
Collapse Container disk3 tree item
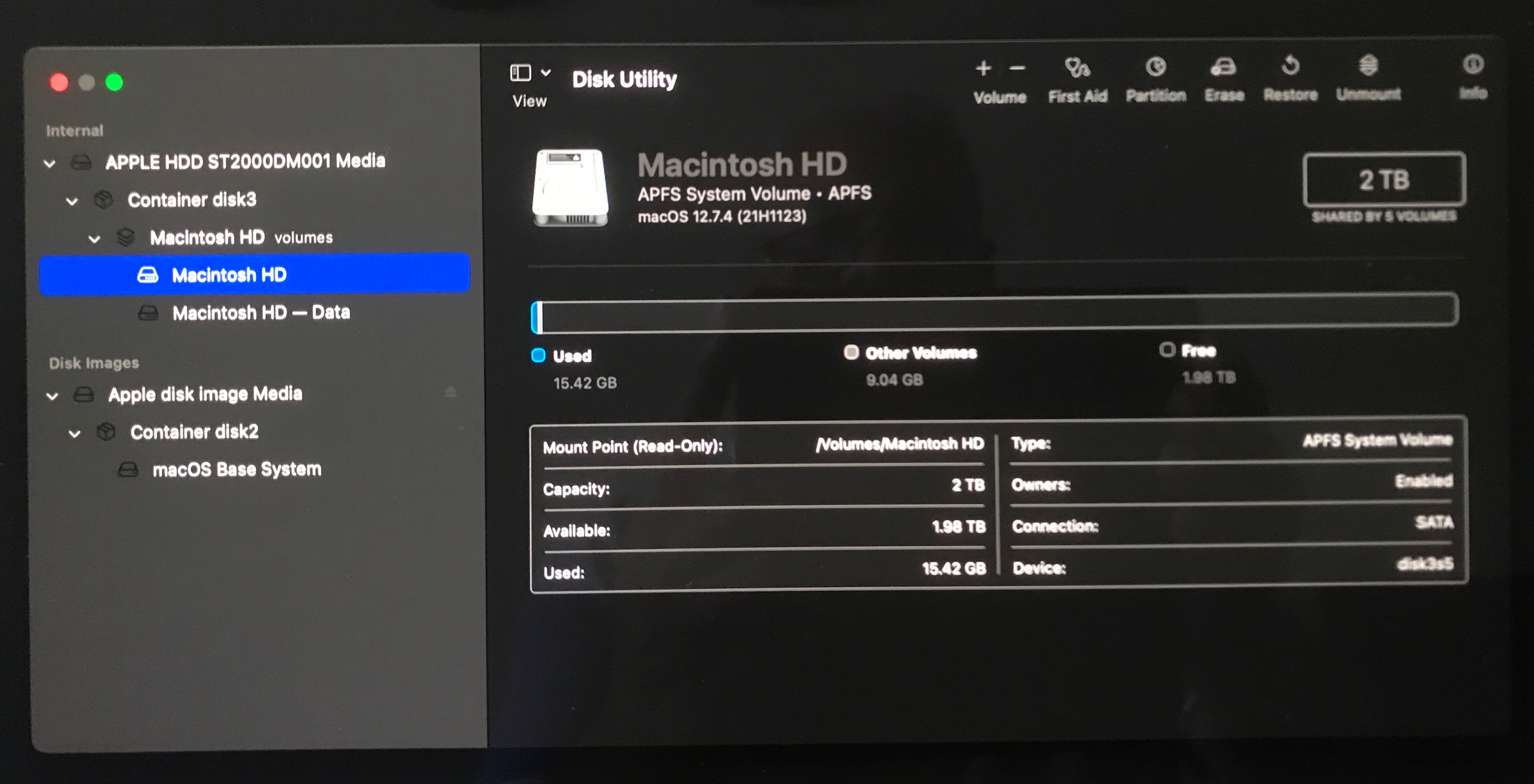72,201
